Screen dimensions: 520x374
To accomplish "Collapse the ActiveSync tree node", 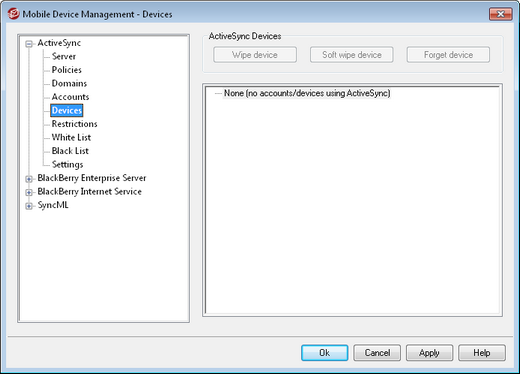I will click(29, 44).
